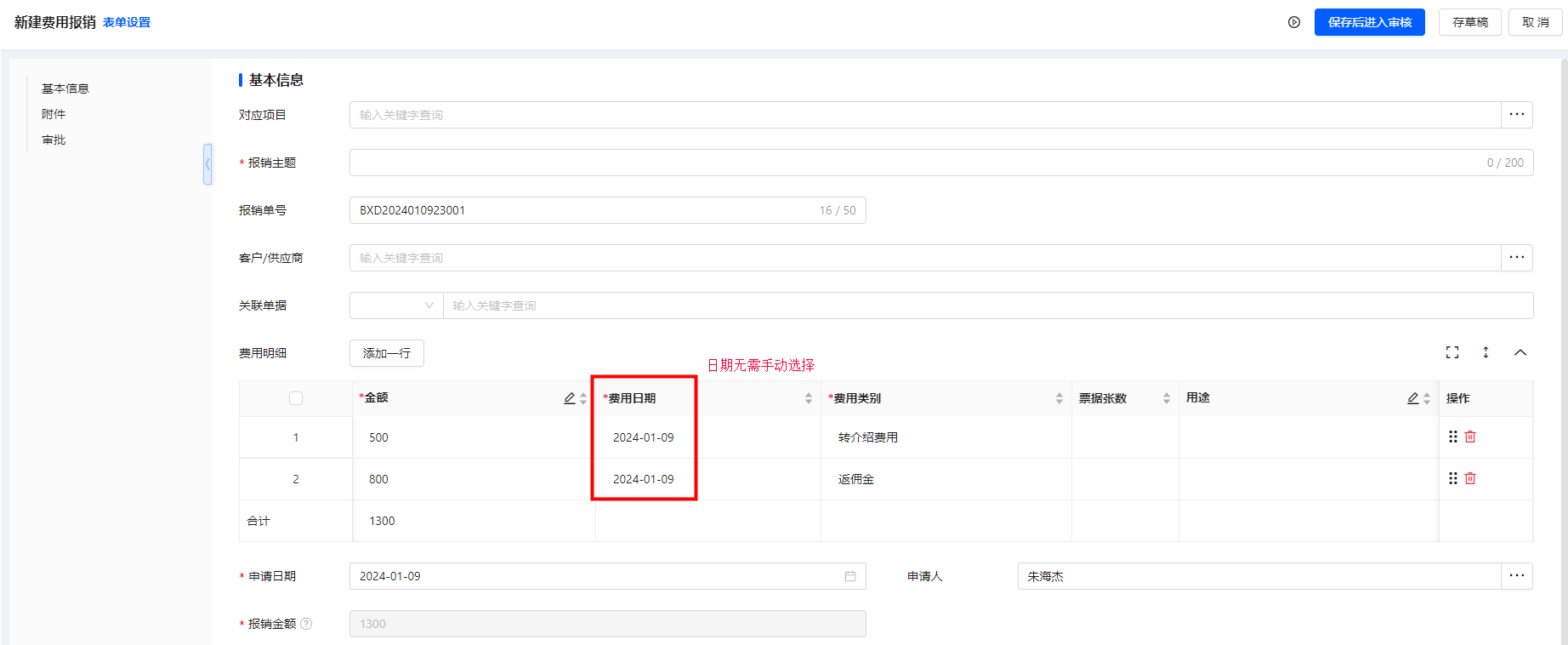Click drag handle of row 1
Screen dimensions: 1568x645
[x=1453, y=437]
